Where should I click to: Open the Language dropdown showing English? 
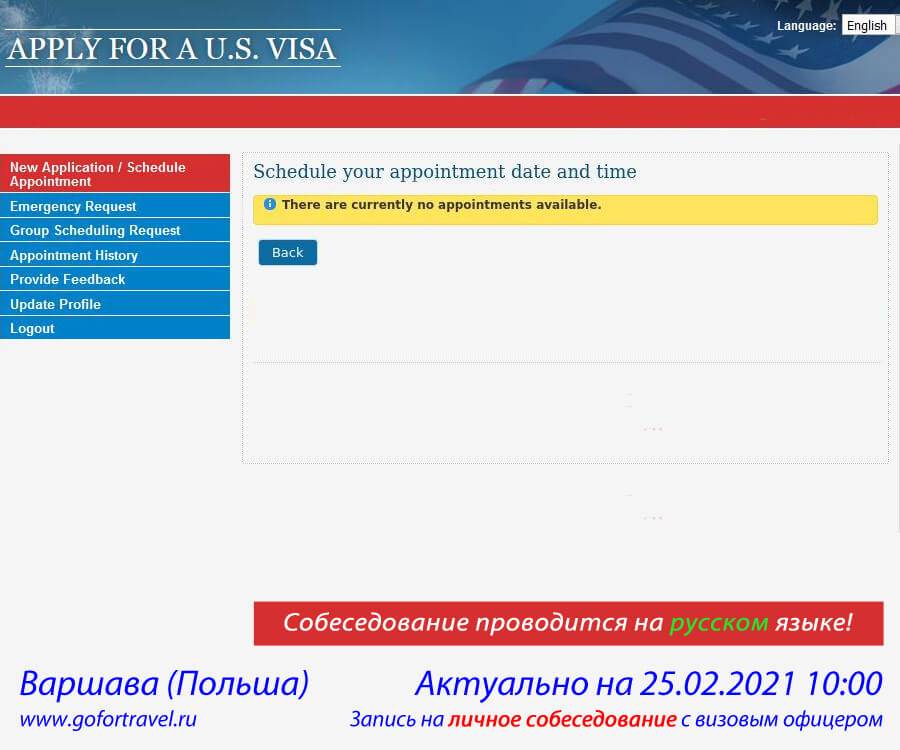[867, 26]
